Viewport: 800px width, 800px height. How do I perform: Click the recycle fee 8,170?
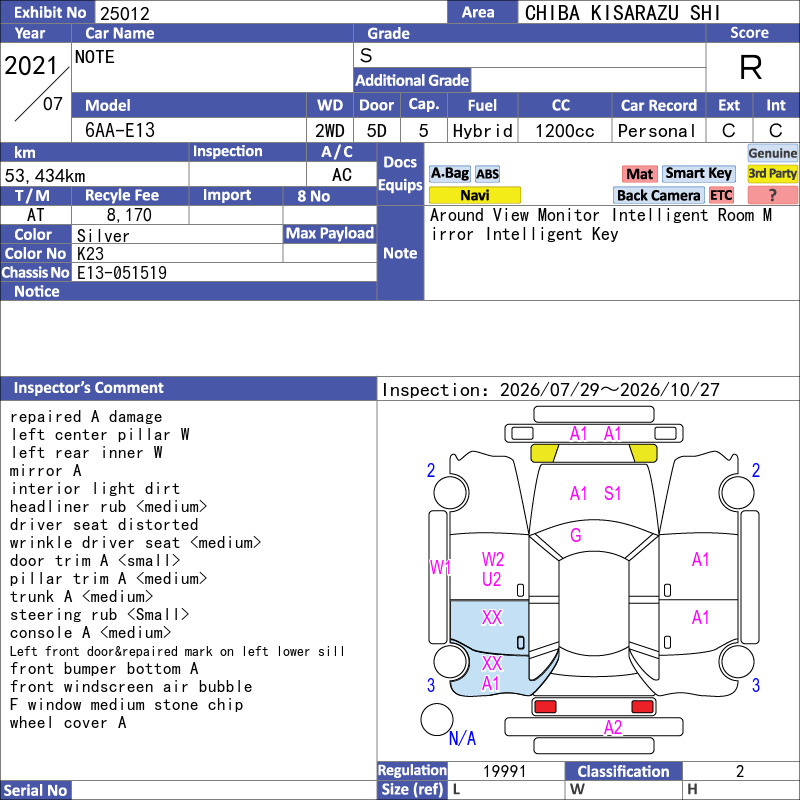pos(129,215)
